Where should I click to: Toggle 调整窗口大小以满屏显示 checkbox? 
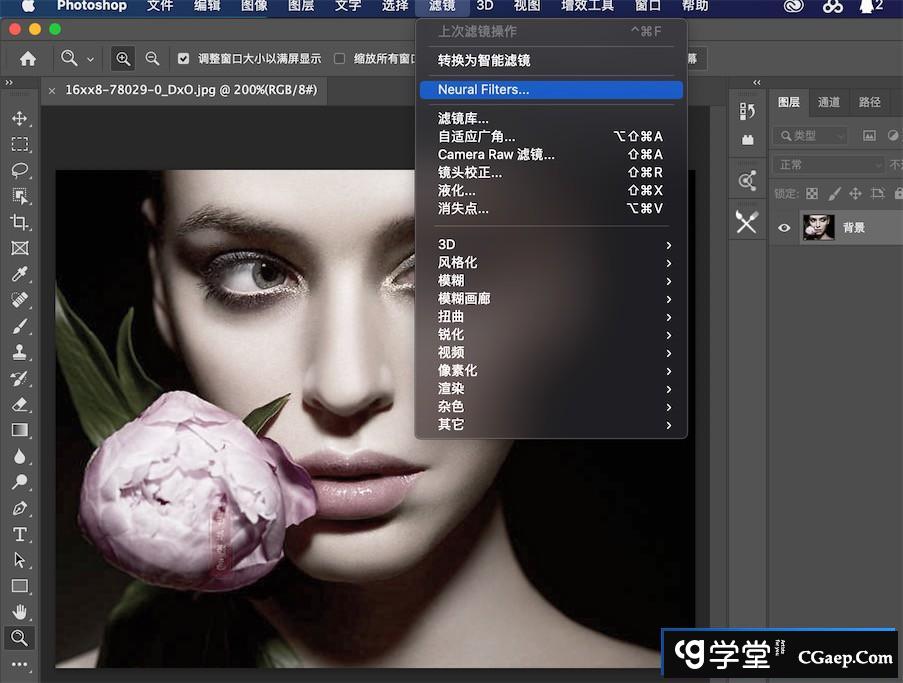(x=183, y=59)
